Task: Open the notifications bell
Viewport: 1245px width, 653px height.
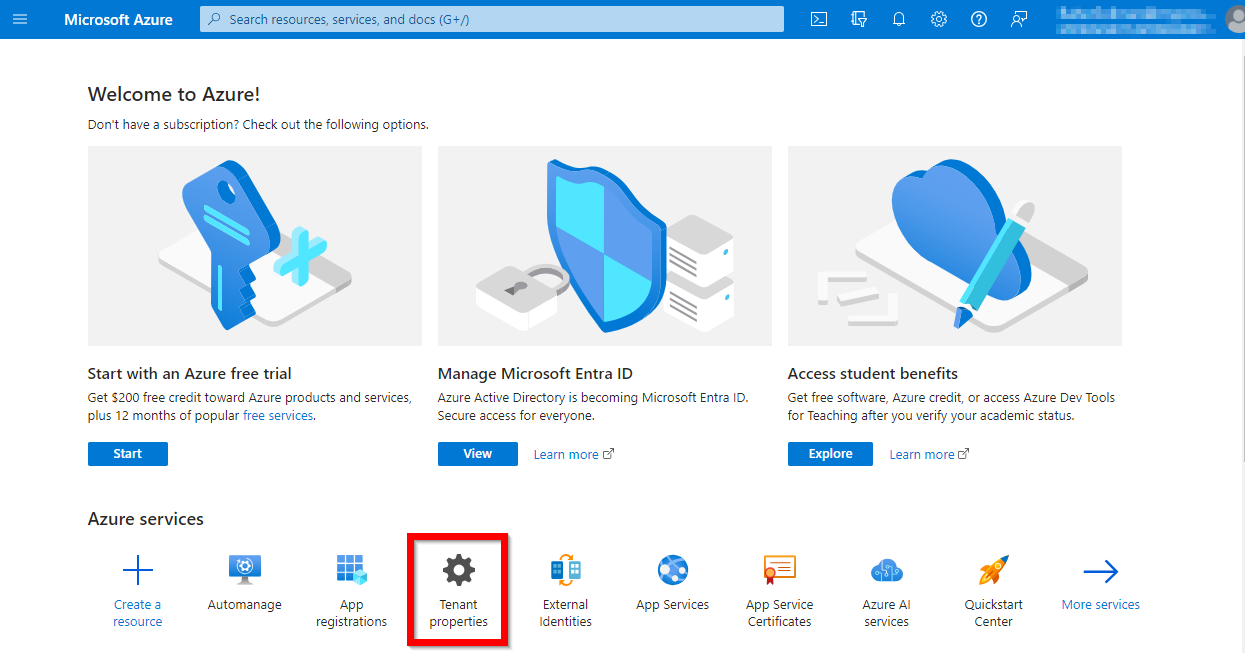Action: pyautogui.click(x=899, y=19)
